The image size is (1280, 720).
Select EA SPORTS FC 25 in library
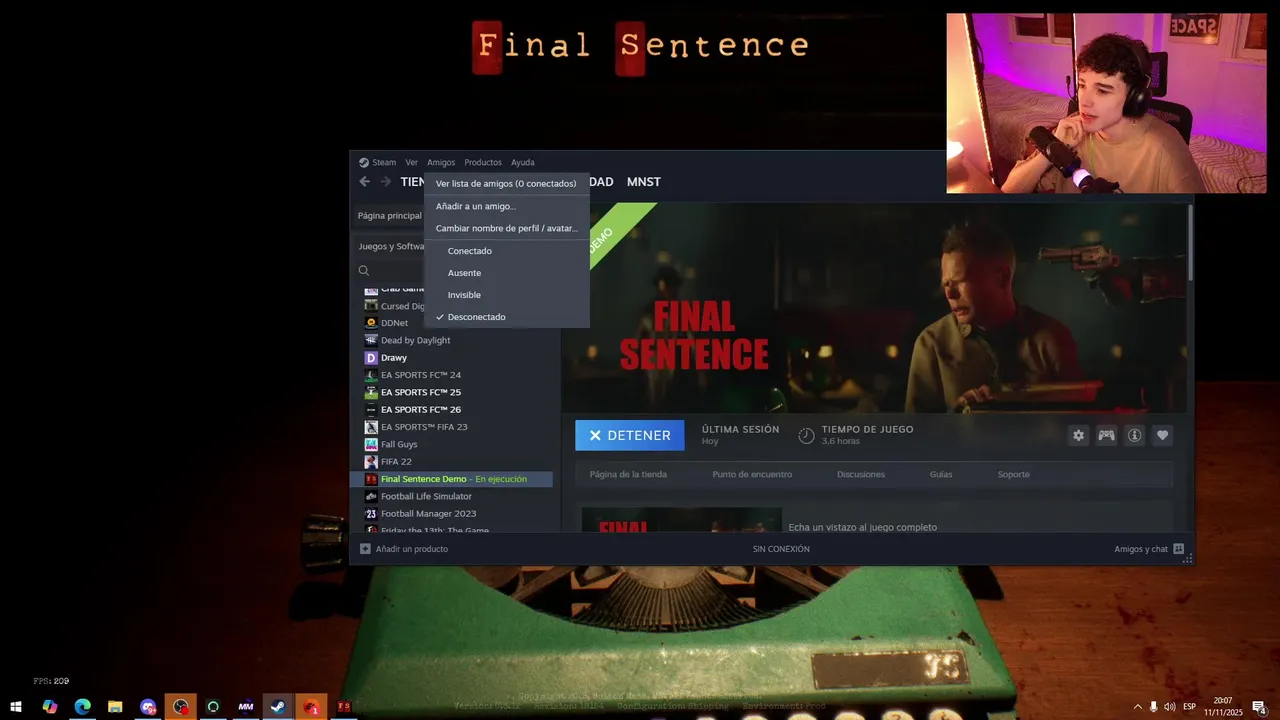point(421,392)
